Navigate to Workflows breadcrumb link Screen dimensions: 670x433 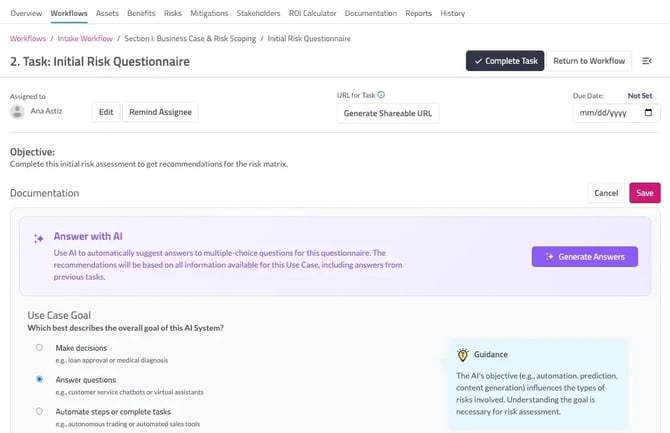click(x=28, y=38)
